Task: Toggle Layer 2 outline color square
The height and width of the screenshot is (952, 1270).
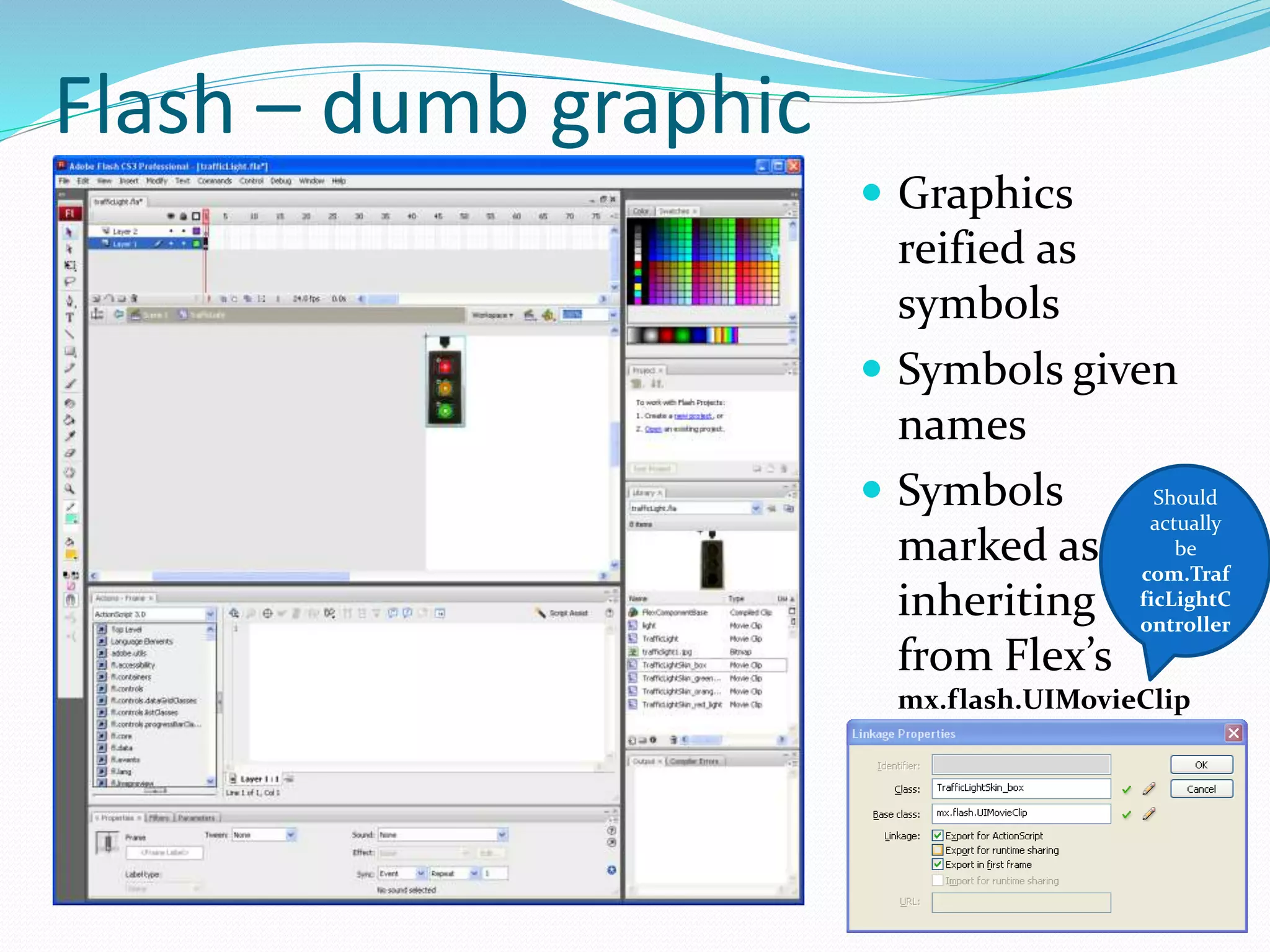Action: (x=197, y=231)
